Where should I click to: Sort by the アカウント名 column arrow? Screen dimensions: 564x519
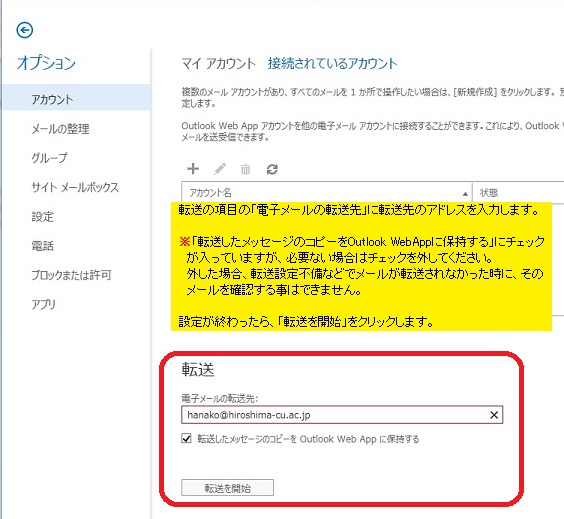click(465, 194)
